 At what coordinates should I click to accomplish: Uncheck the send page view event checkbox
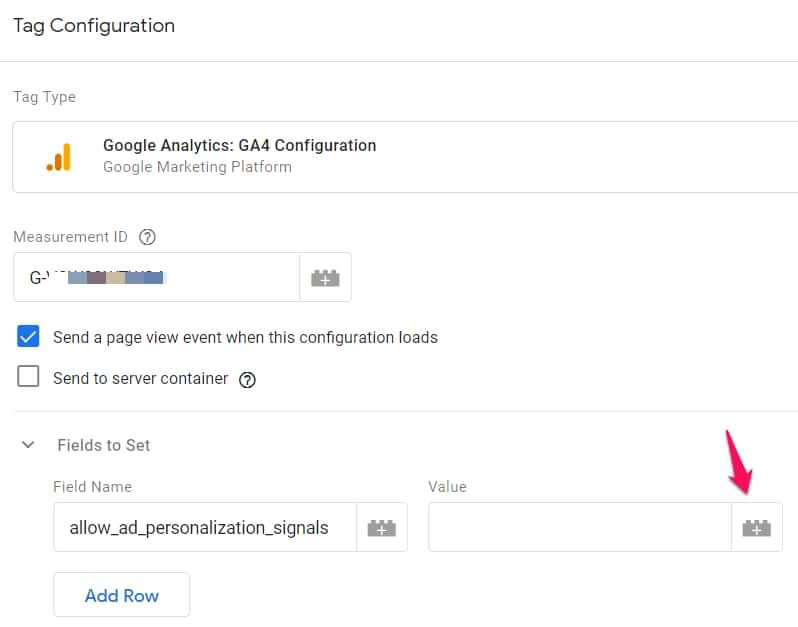pos(29,337)
